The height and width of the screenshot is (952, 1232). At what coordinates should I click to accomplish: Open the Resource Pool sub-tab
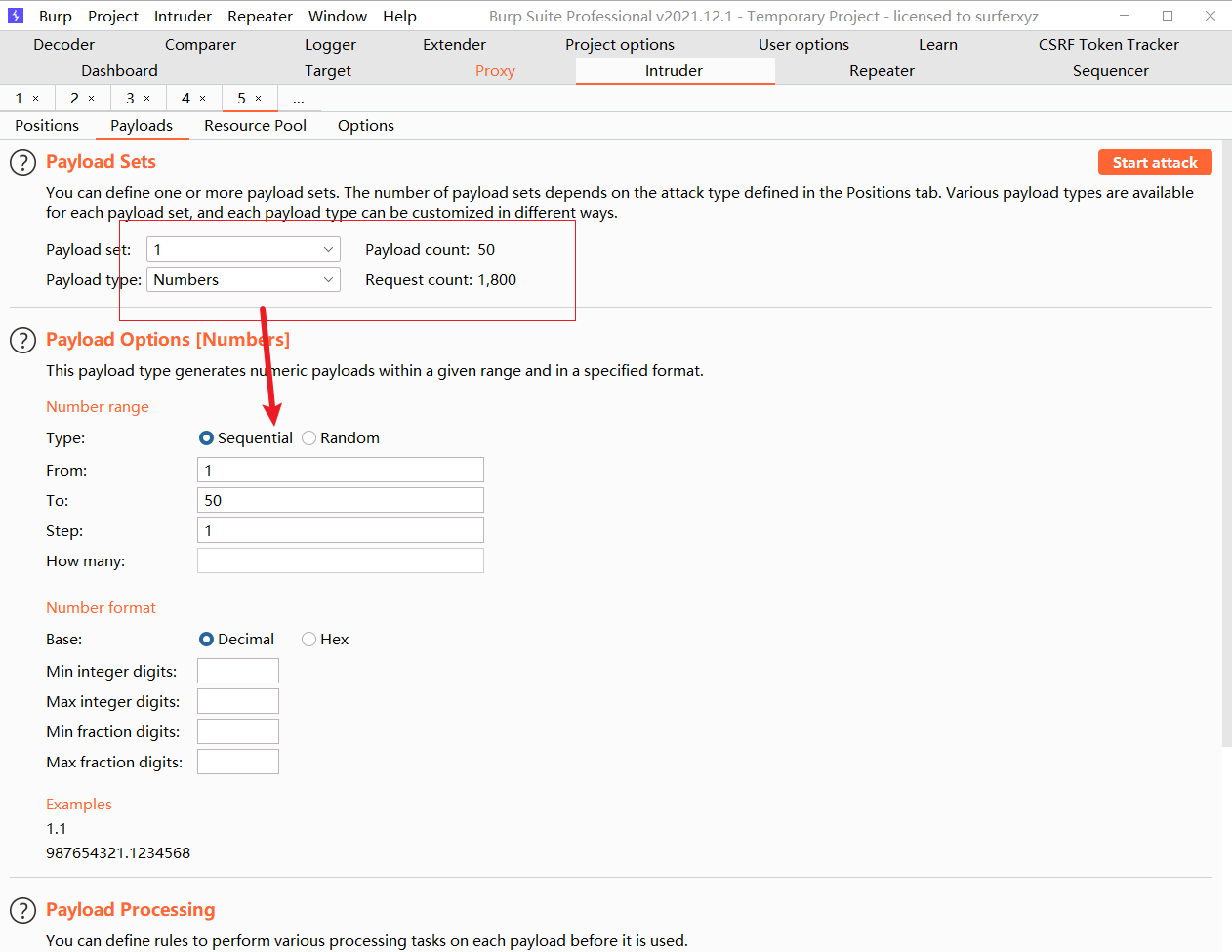click(255, 126)
